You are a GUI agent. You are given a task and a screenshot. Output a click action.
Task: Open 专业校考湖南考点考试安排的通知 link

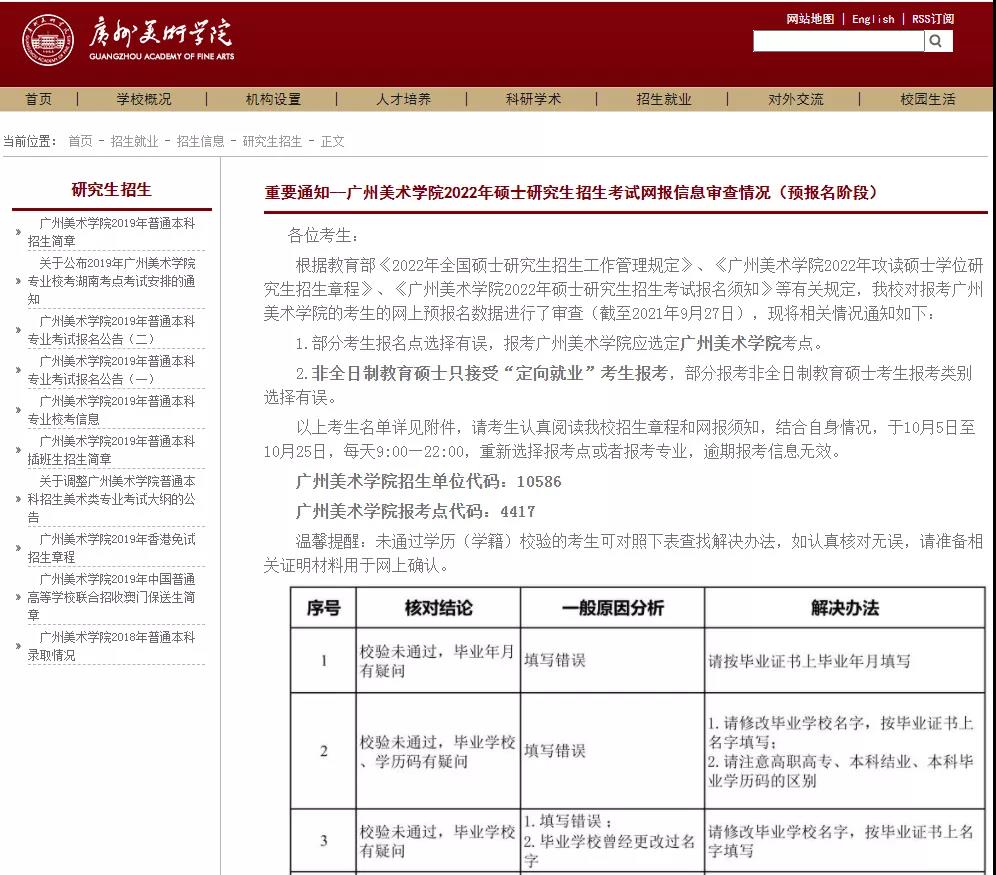112,281
